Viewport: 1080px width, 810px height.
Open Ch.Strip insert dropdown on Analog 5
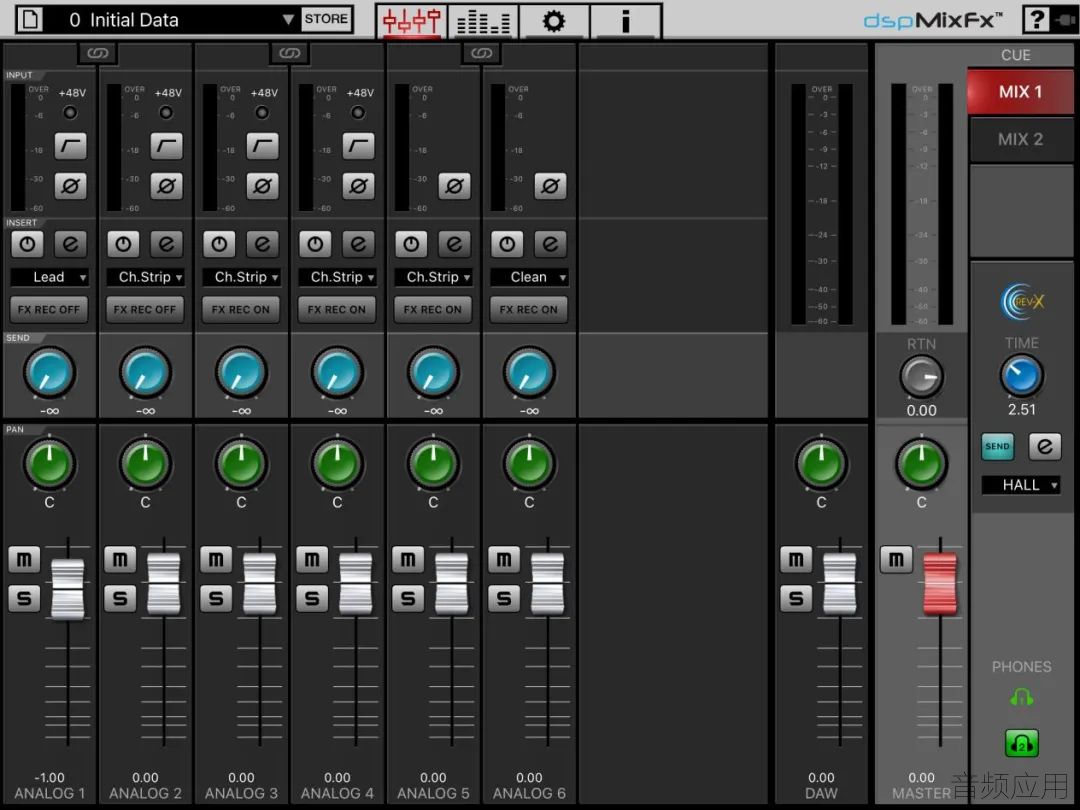(433, 277)
